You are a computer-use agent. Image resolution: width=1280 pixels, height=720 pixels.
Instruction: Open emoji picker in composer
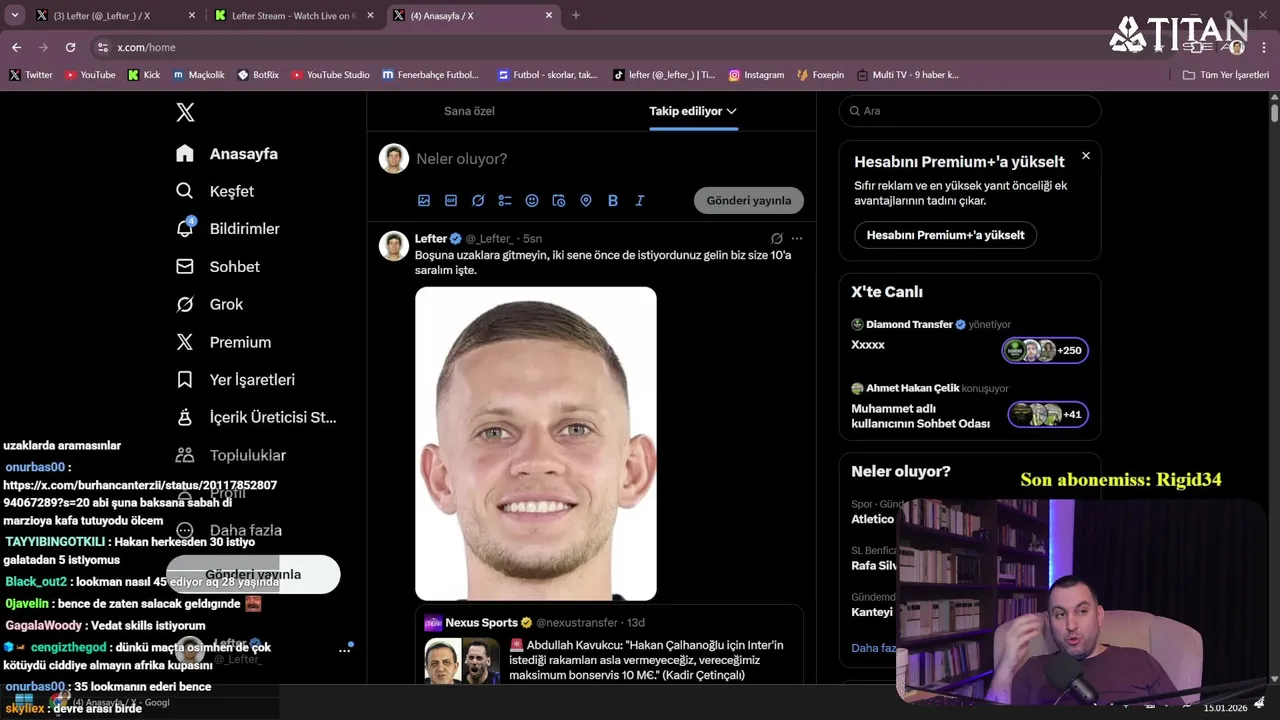(x=532, y=200)
